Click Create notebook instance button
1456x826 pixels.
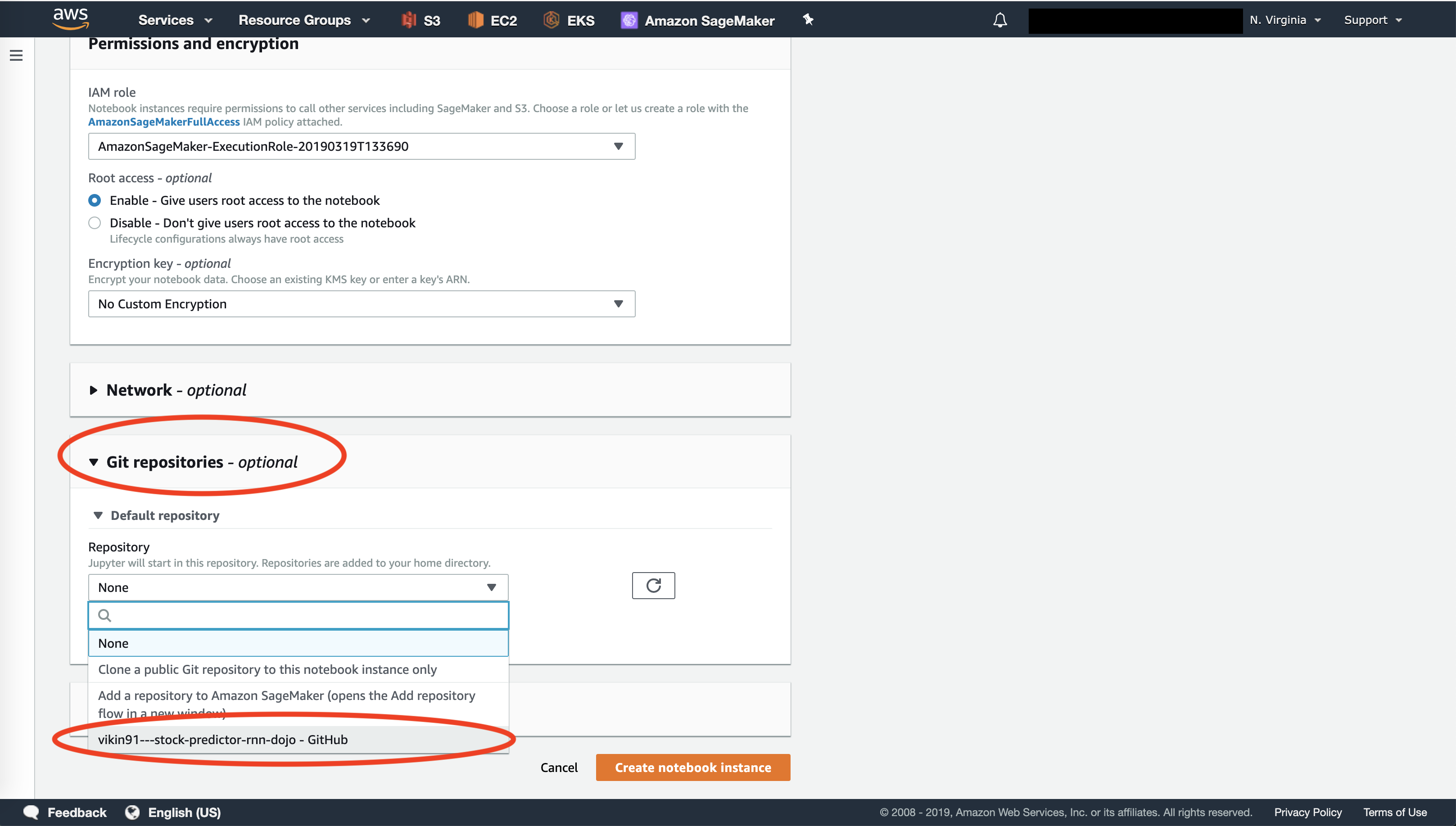coord(693,767)
